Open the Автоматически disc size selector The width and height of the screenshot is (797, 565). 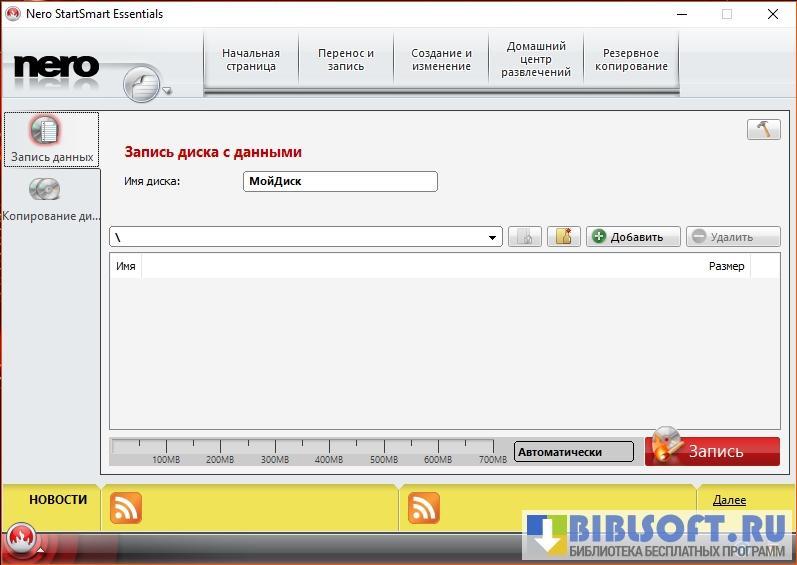(x=574, y=452)
